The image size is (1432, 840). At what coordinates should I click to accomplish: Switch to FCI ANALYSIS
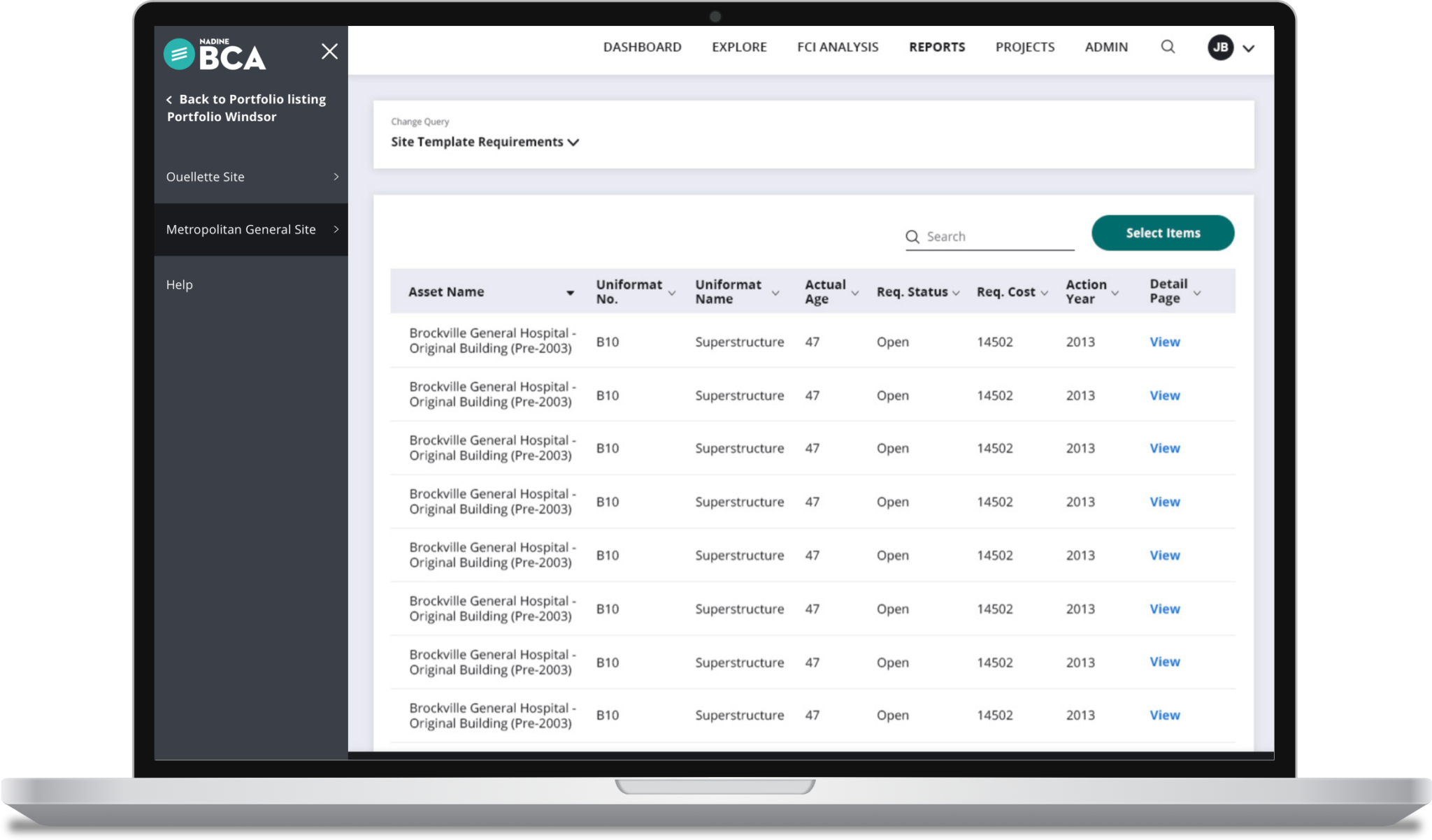pyautogui.click(x=838, y=47)
